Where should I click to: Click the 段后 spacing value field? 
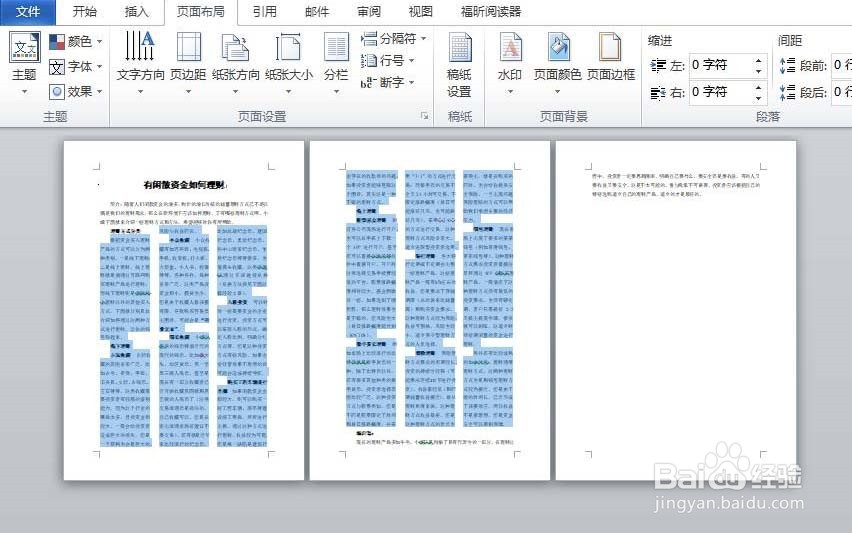coord(842,92)
